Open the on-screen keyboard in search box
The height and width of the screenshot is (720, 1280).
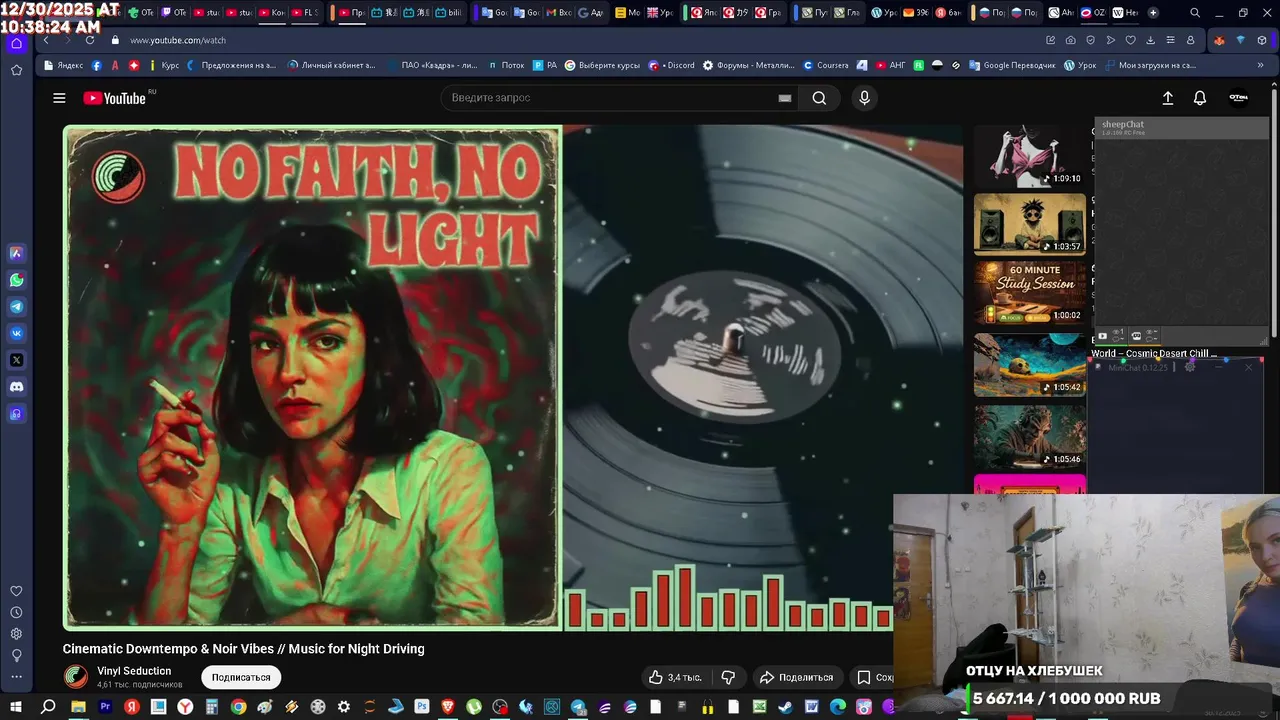tap(785, 98)
